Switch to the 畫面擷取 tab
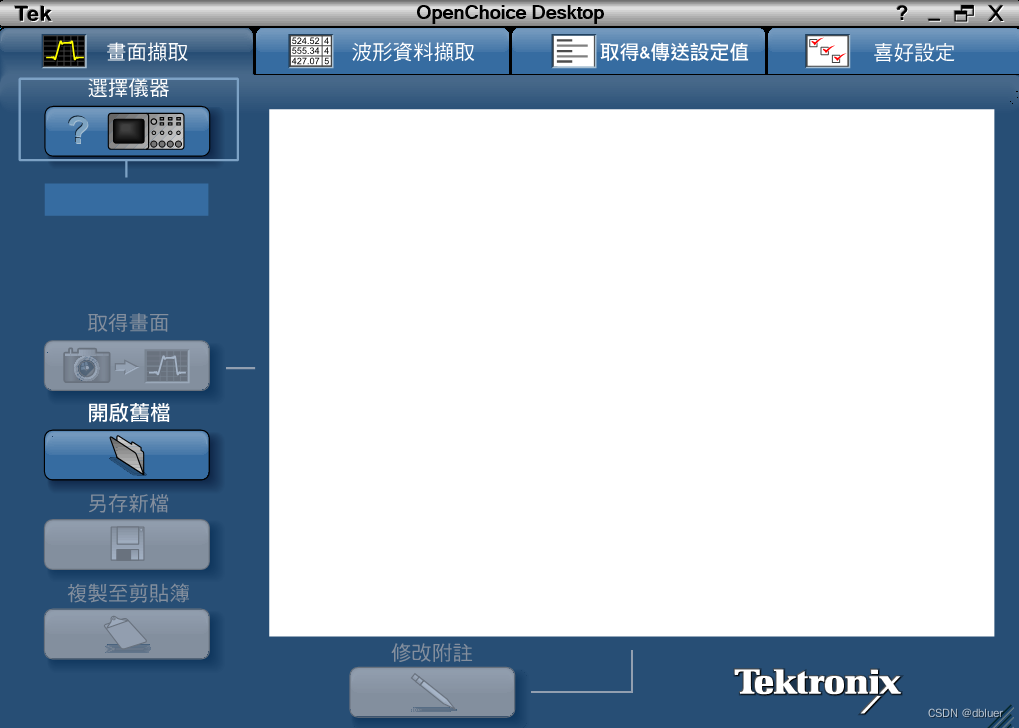This screenshot has width=1019, height=728. point(126,51)
